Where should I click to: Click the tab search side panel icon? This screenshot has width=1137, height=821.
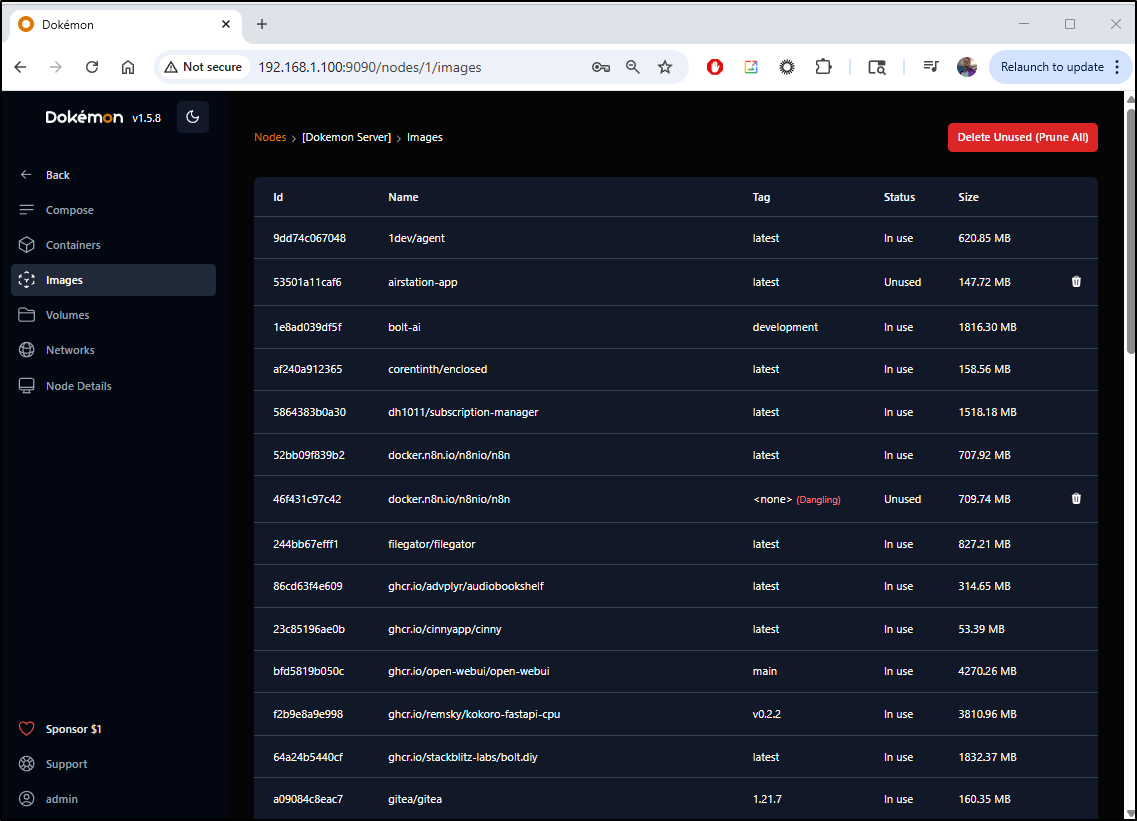(x=877, y=67)
